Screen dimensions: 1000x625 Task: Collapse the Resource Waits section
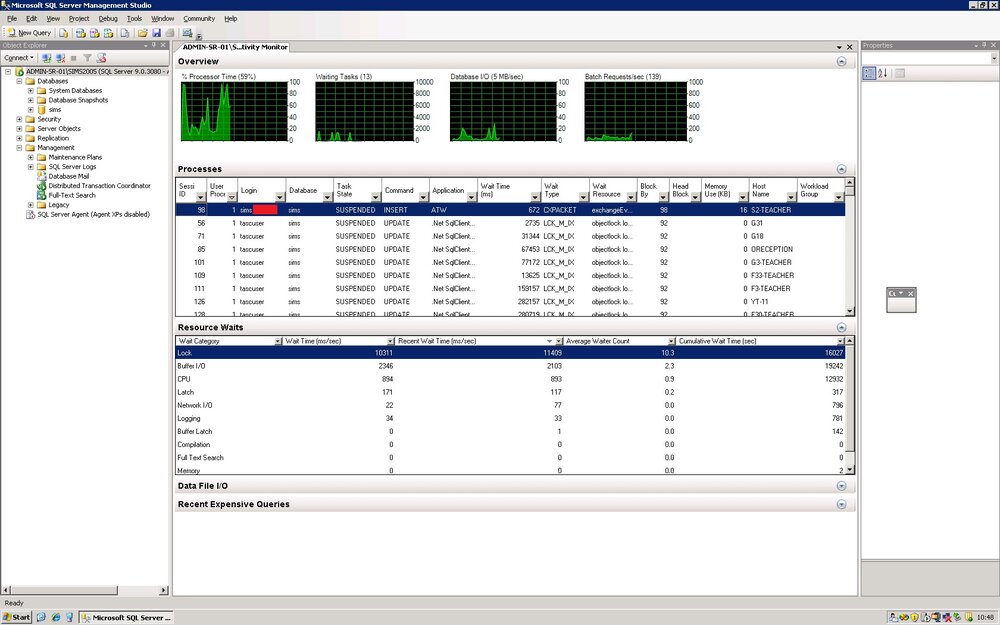tap(841, 327)
